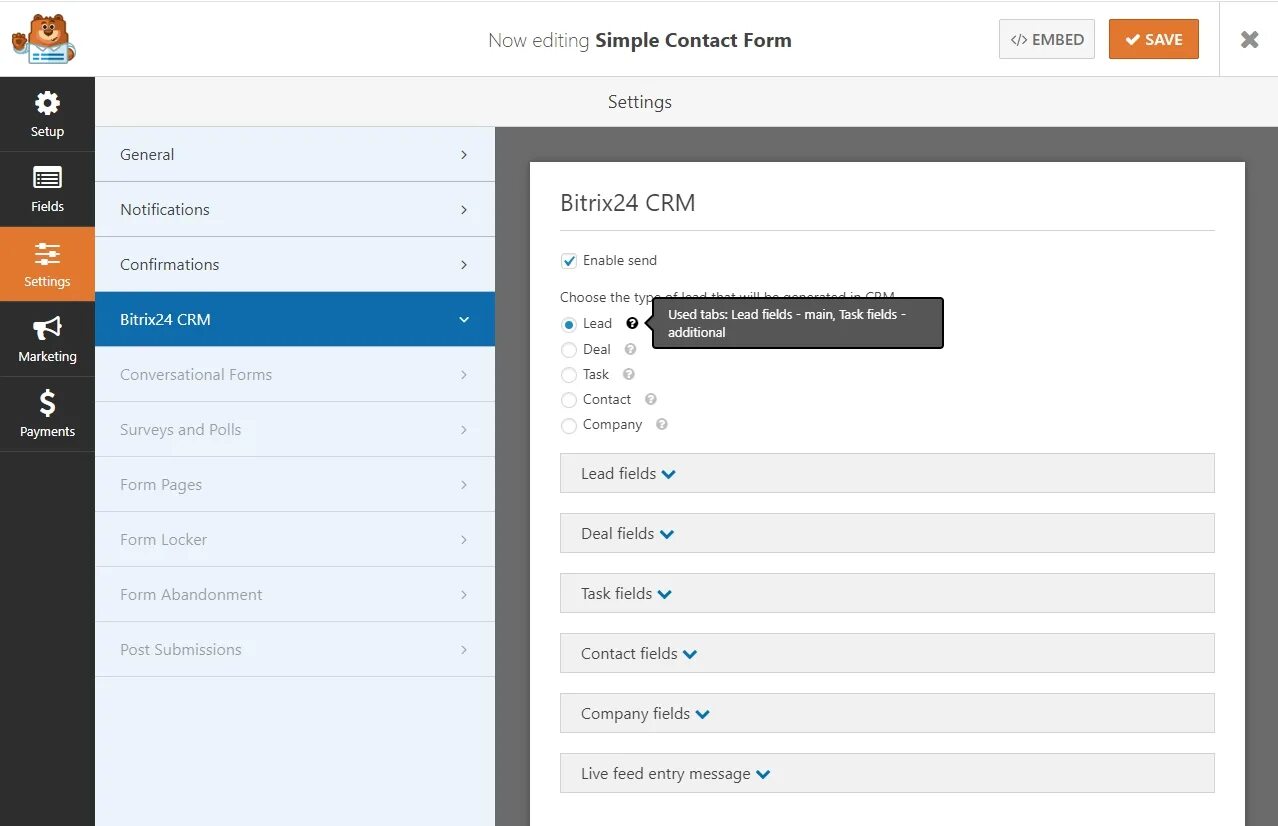Viewport: 1278px width, 826px height.
Task: Open the Marketing megaphone icon
Action: 47,329
